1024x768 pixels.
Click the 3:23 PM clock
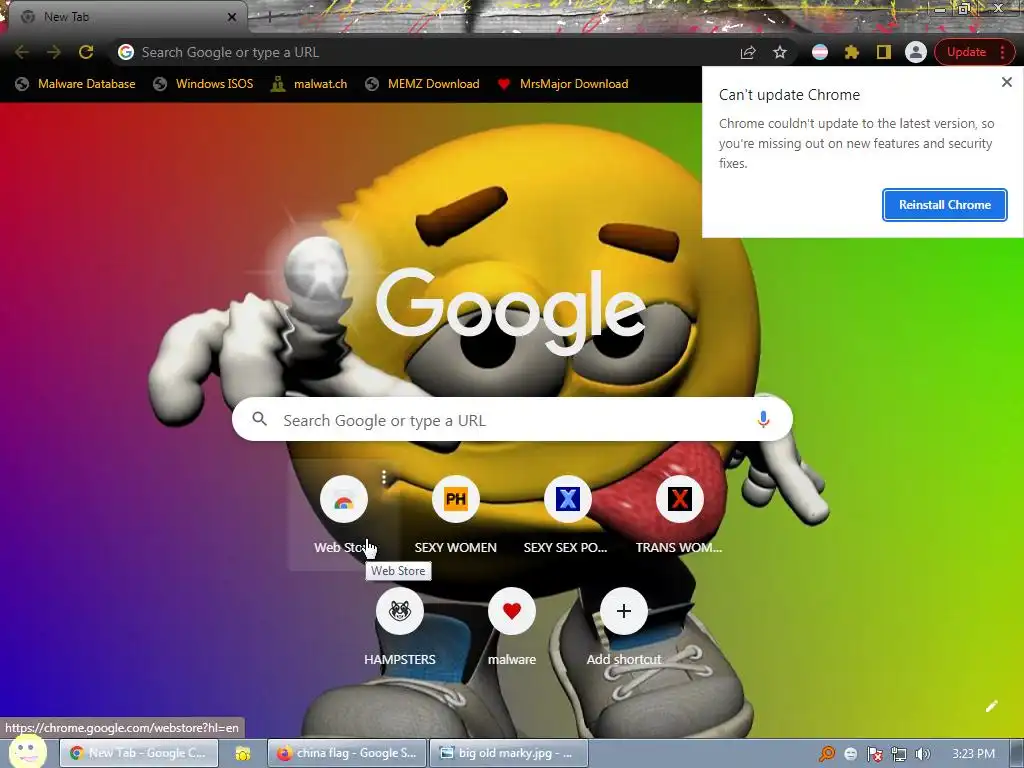[974, 754]
